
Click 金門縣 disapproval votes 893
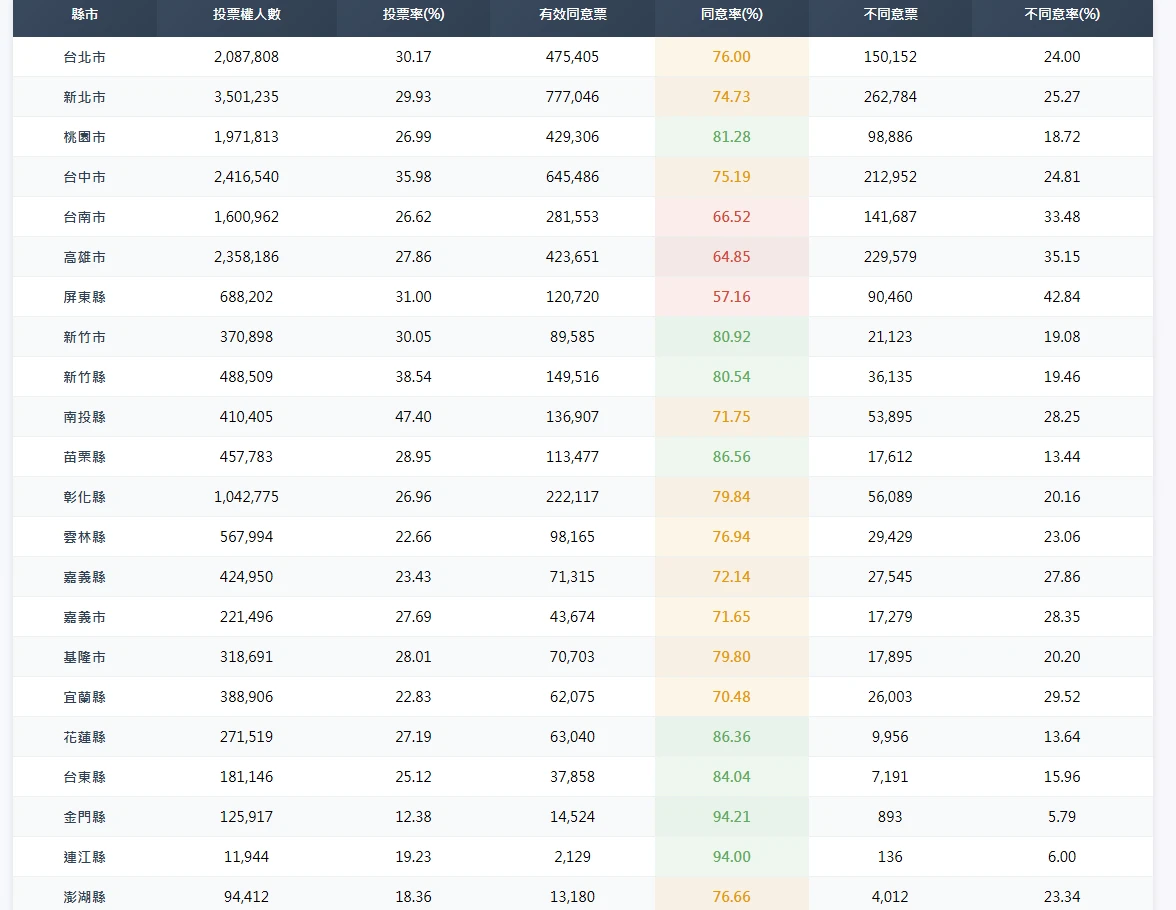[890, 817]
